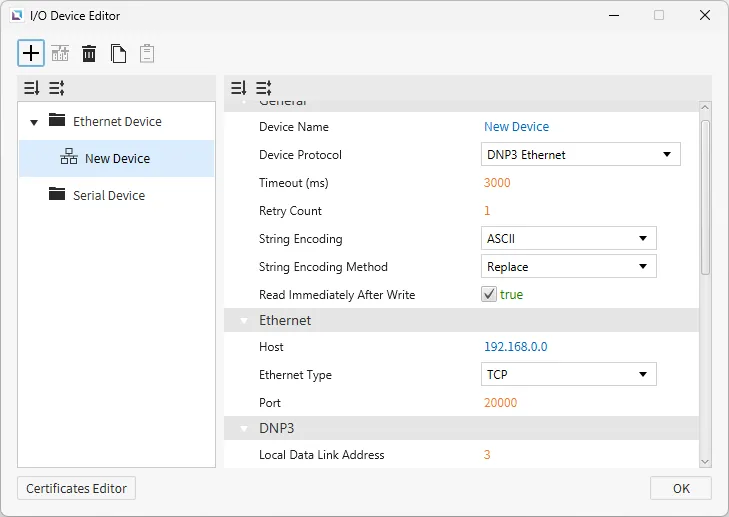Click the clipboard paste icon in toolbar
The image size is (729, 517).
coord(147,54)
